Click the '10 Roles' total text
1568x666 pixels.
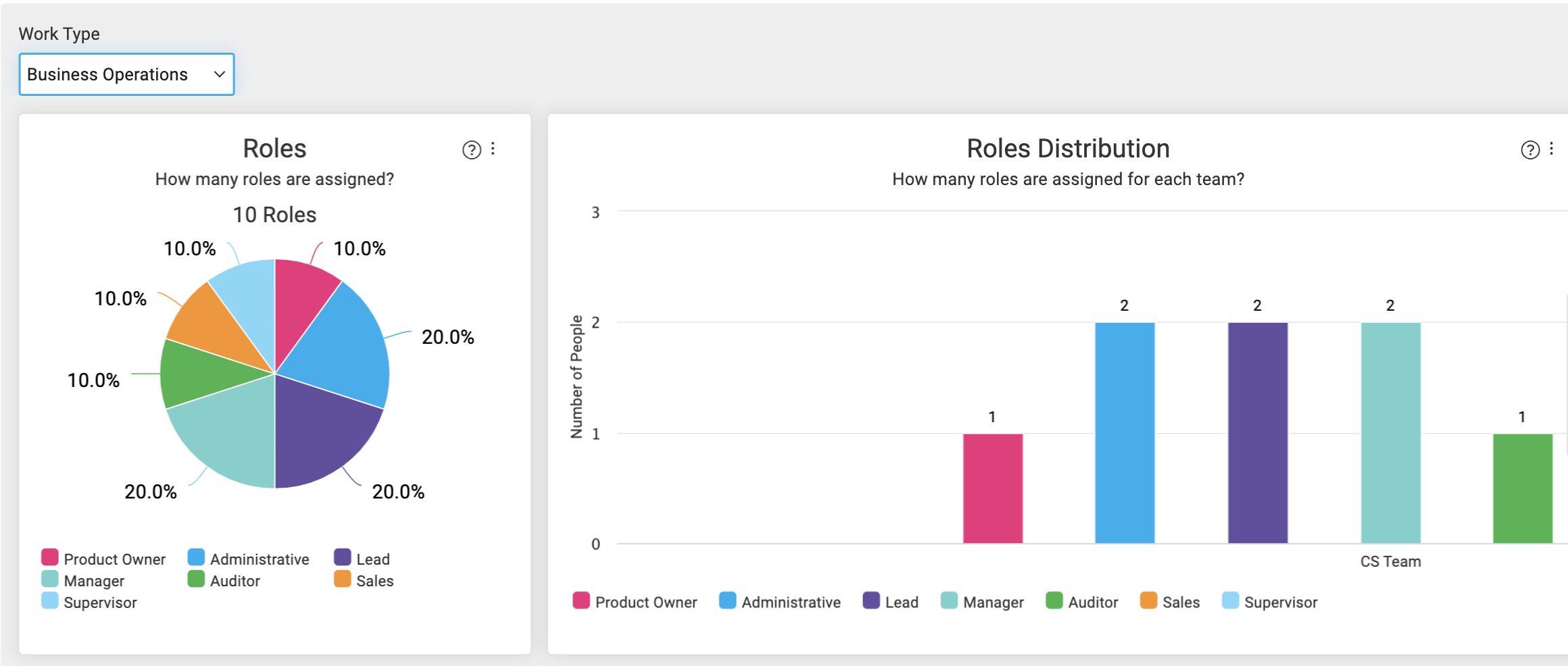pyautogui.click(x=274, y=215)
